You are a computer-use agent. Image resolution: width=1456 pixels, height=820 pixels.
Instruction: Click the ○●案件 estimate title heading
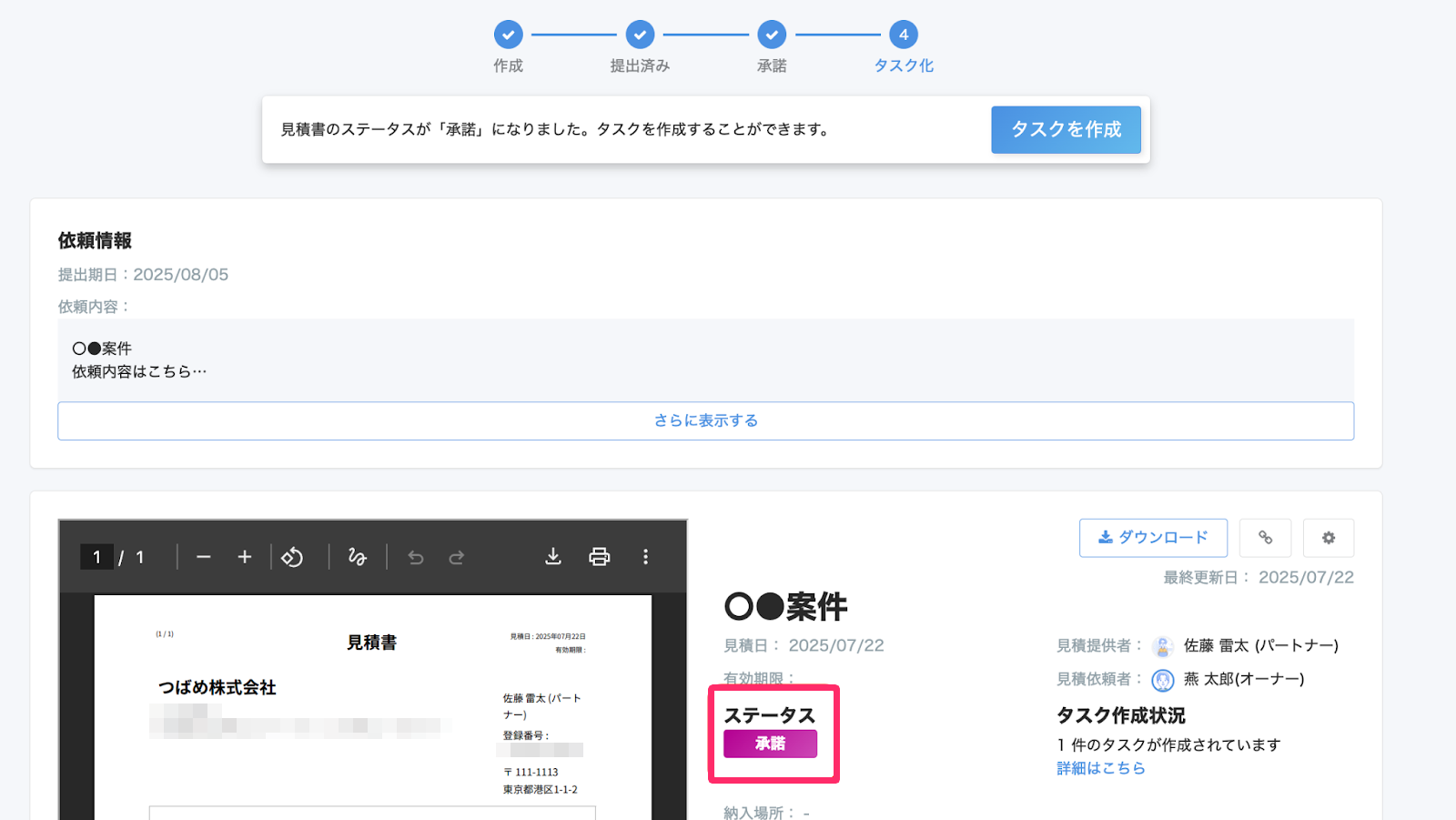pos(786,606)
